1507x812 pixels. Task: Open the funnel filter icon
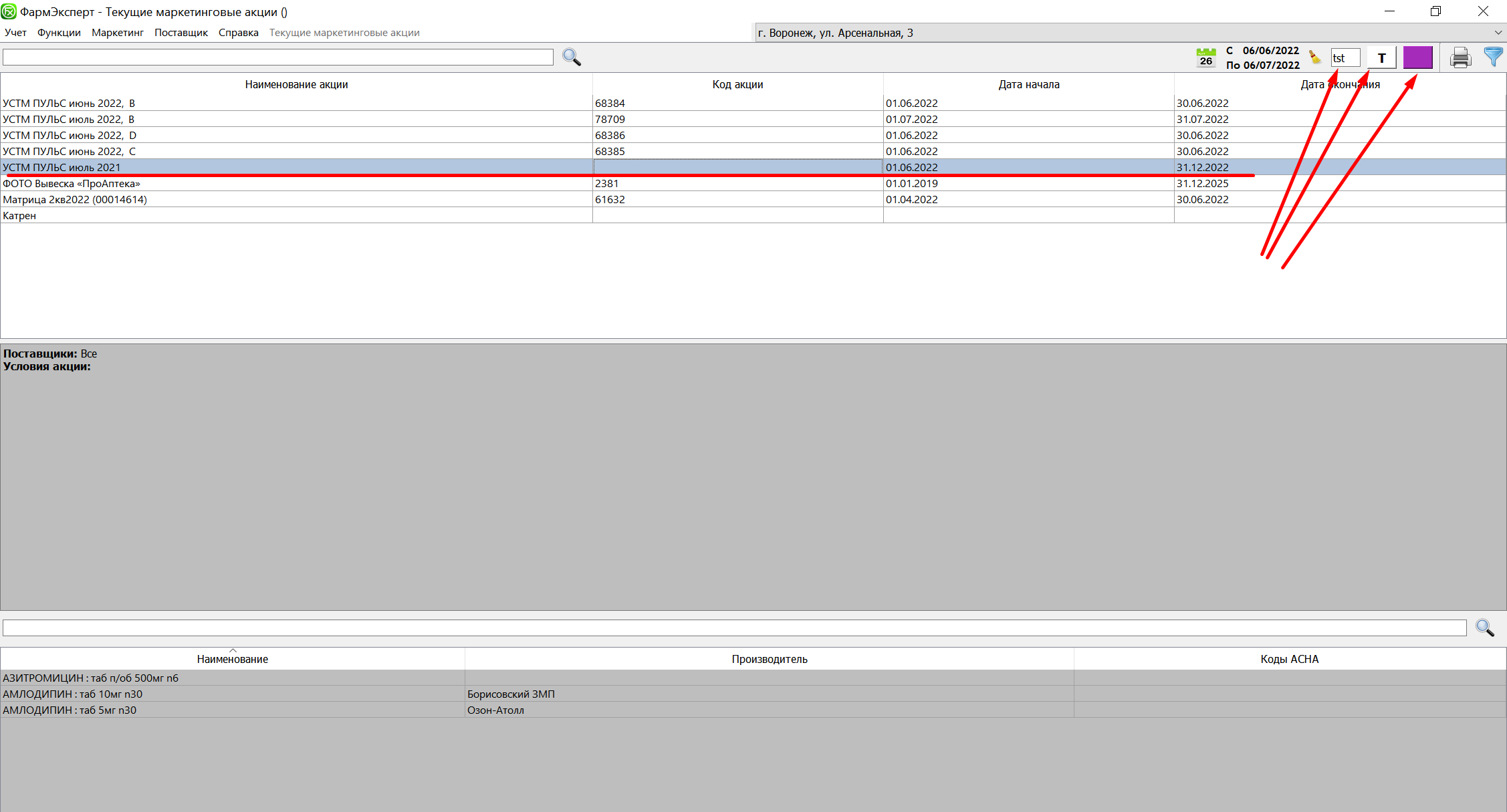[1492, 57]
